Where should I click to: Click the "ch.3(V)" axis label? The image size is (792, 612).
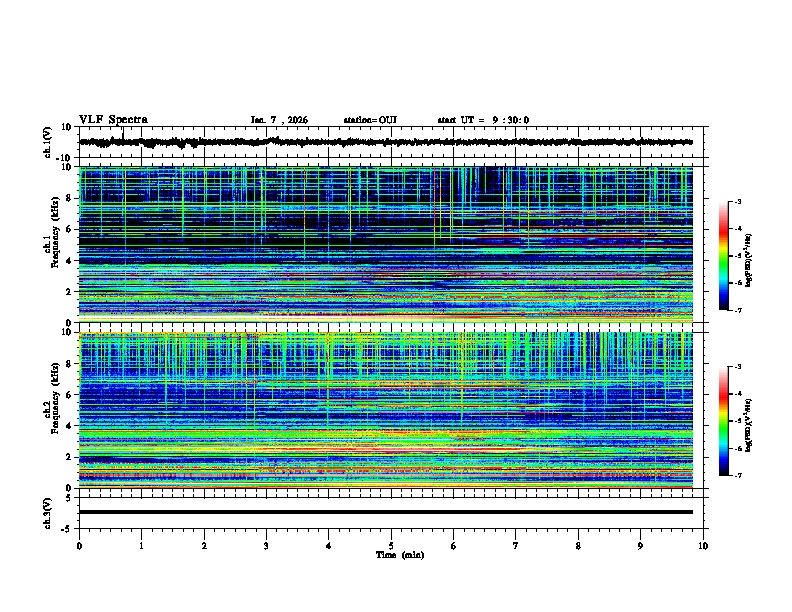point(48,513)
